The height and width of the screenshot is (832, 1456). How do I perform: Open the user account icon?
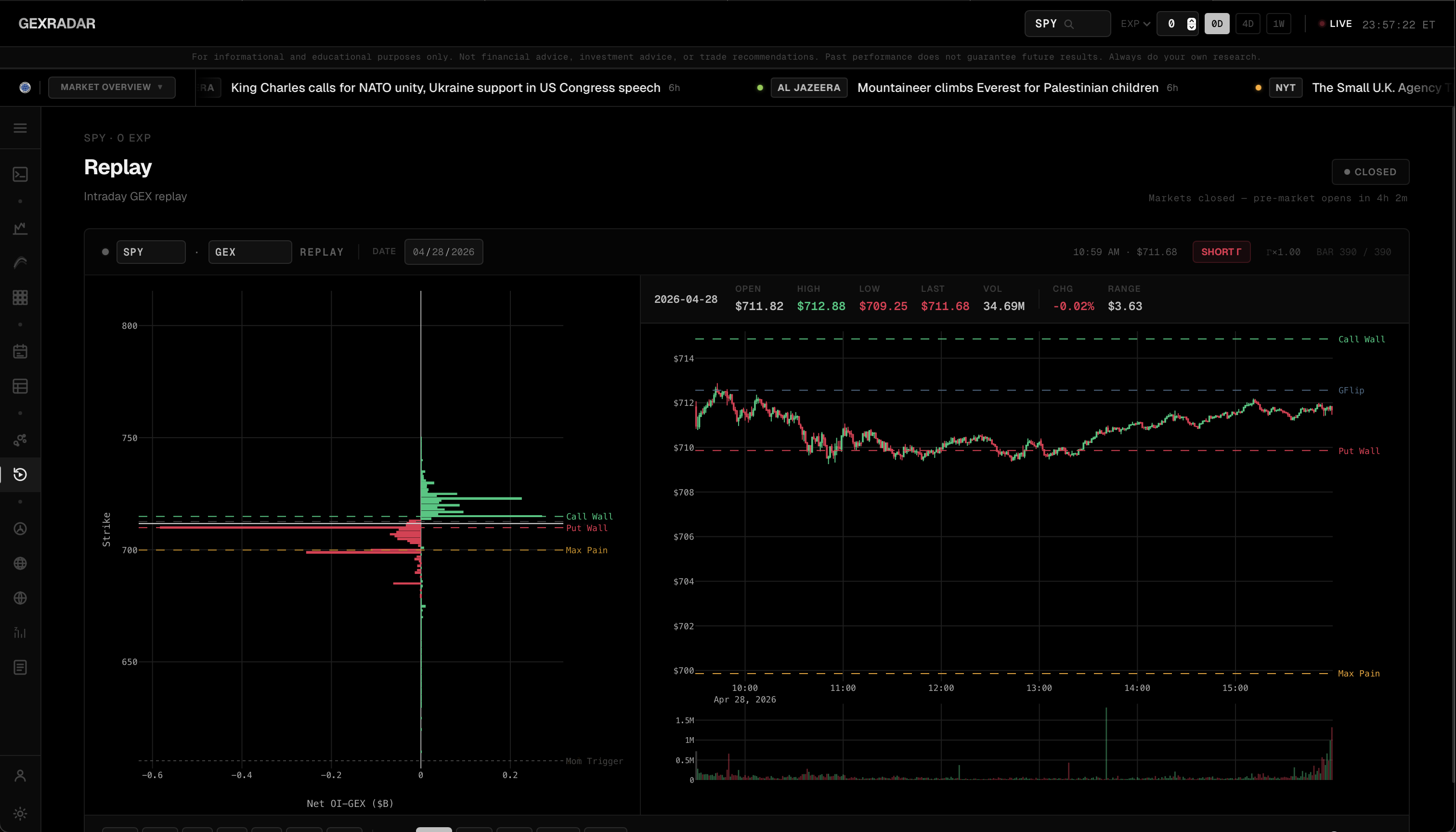pos(20,776)
